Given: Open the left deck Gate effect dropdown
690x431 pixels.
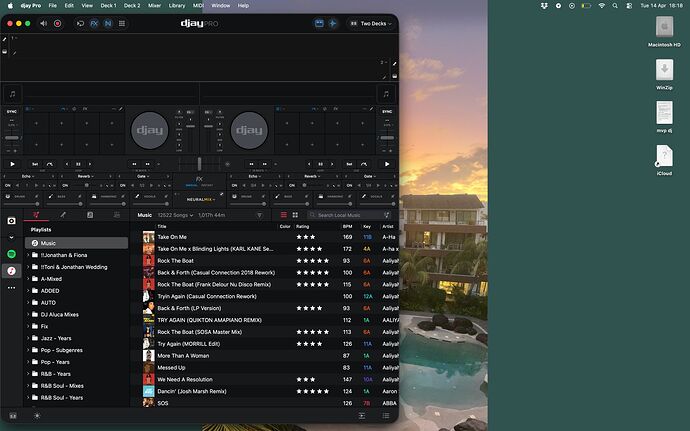Looking at the screenshot, I should coord(142,176).
